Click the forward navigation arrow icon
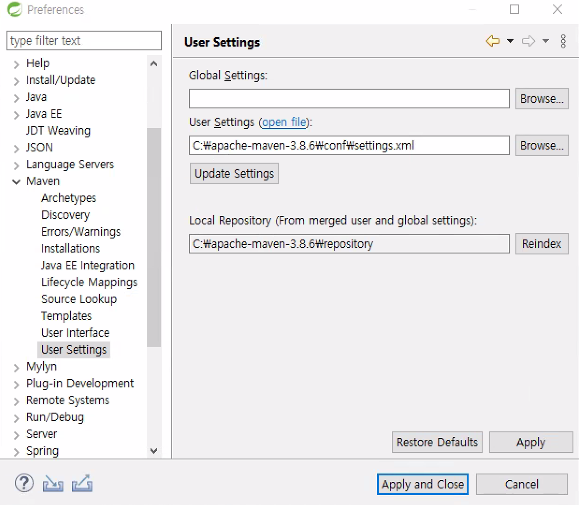Screen dimensions: 579x505 pos(528,41)
